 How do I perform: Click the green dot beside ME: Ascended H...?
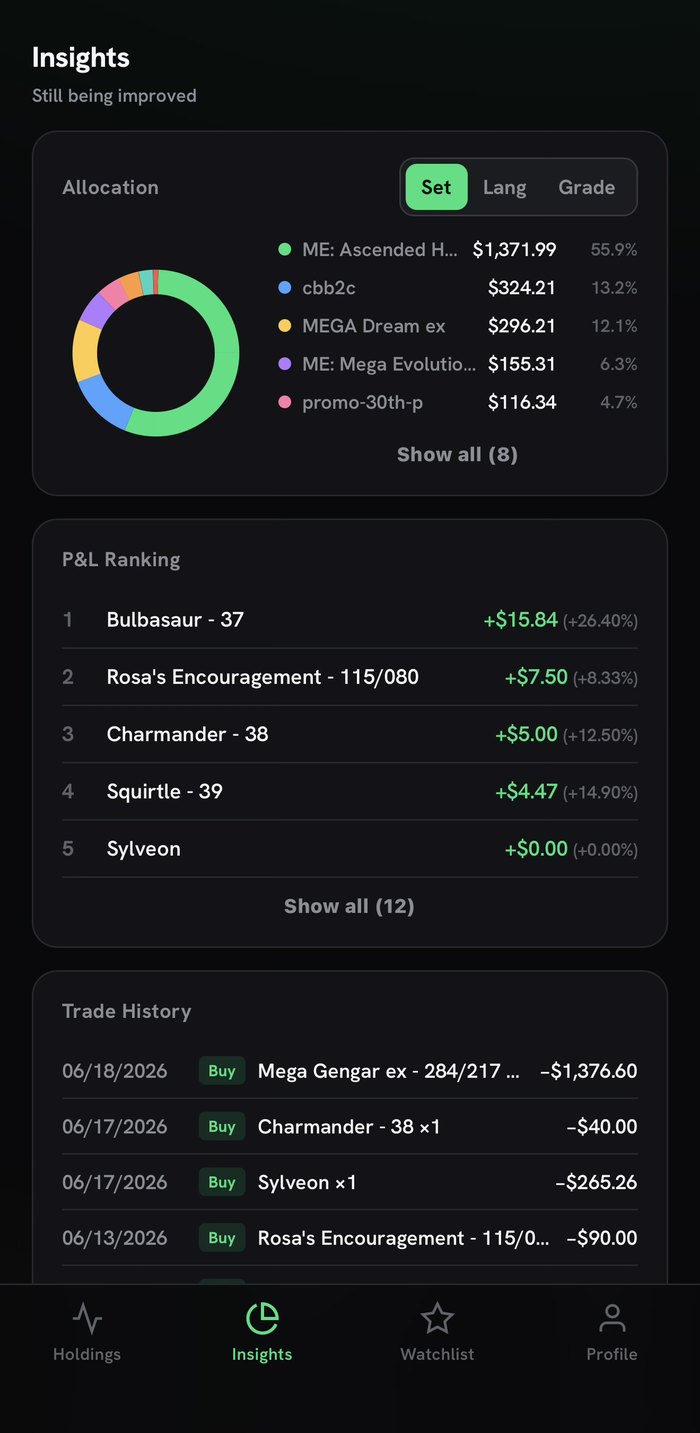(x=284, y=250)
